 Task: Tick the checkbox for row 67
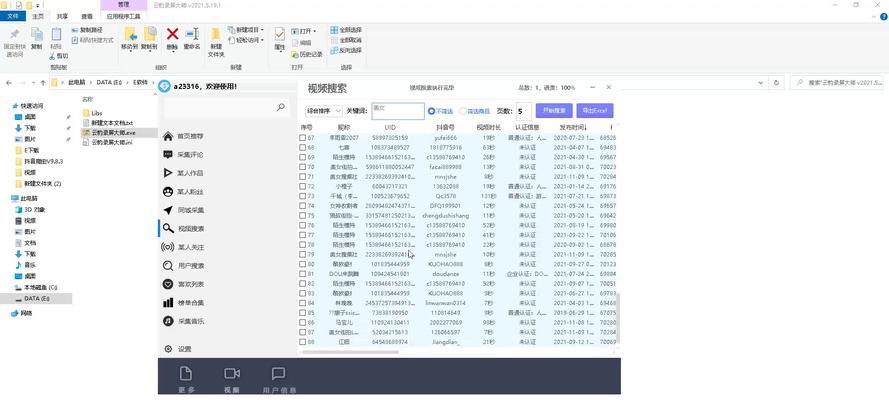click(x=303, y=138)
